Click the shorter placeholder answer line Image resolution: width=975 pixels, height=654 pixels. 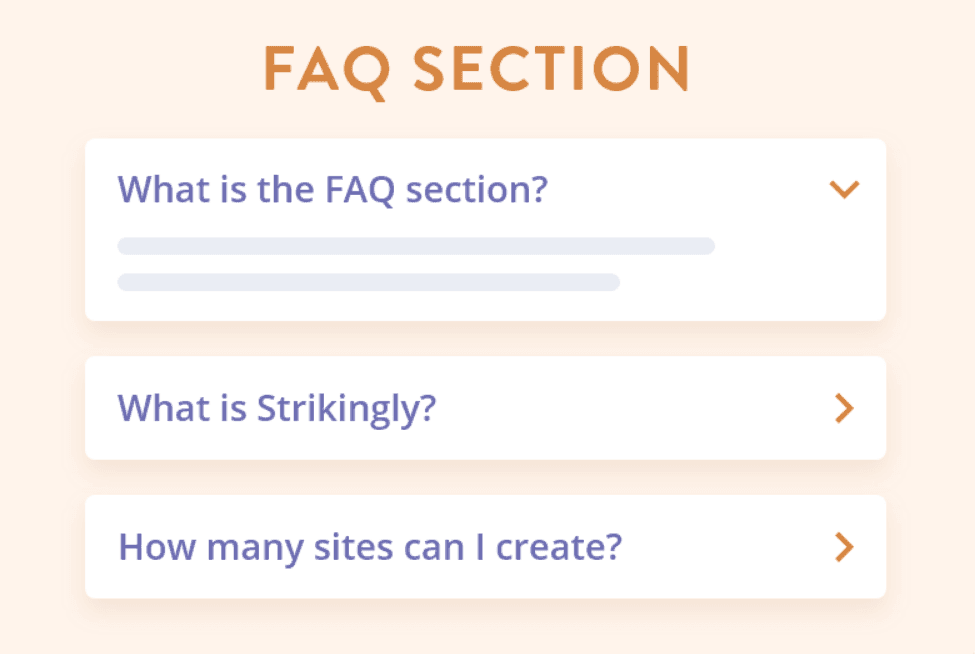[x=368, y=282]
